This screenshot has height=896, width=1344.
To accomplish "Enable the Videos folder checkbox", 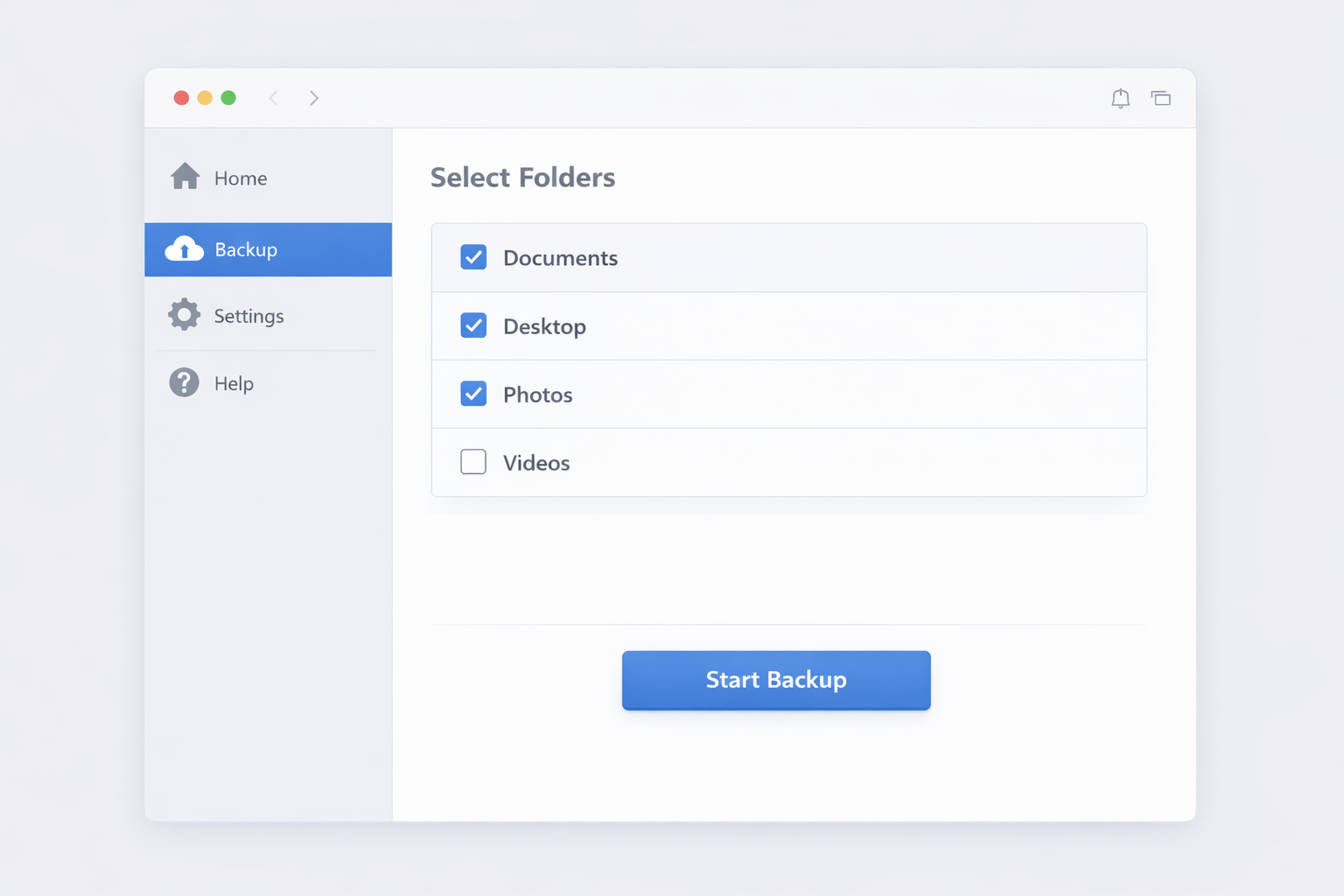I will pos(473,462).
